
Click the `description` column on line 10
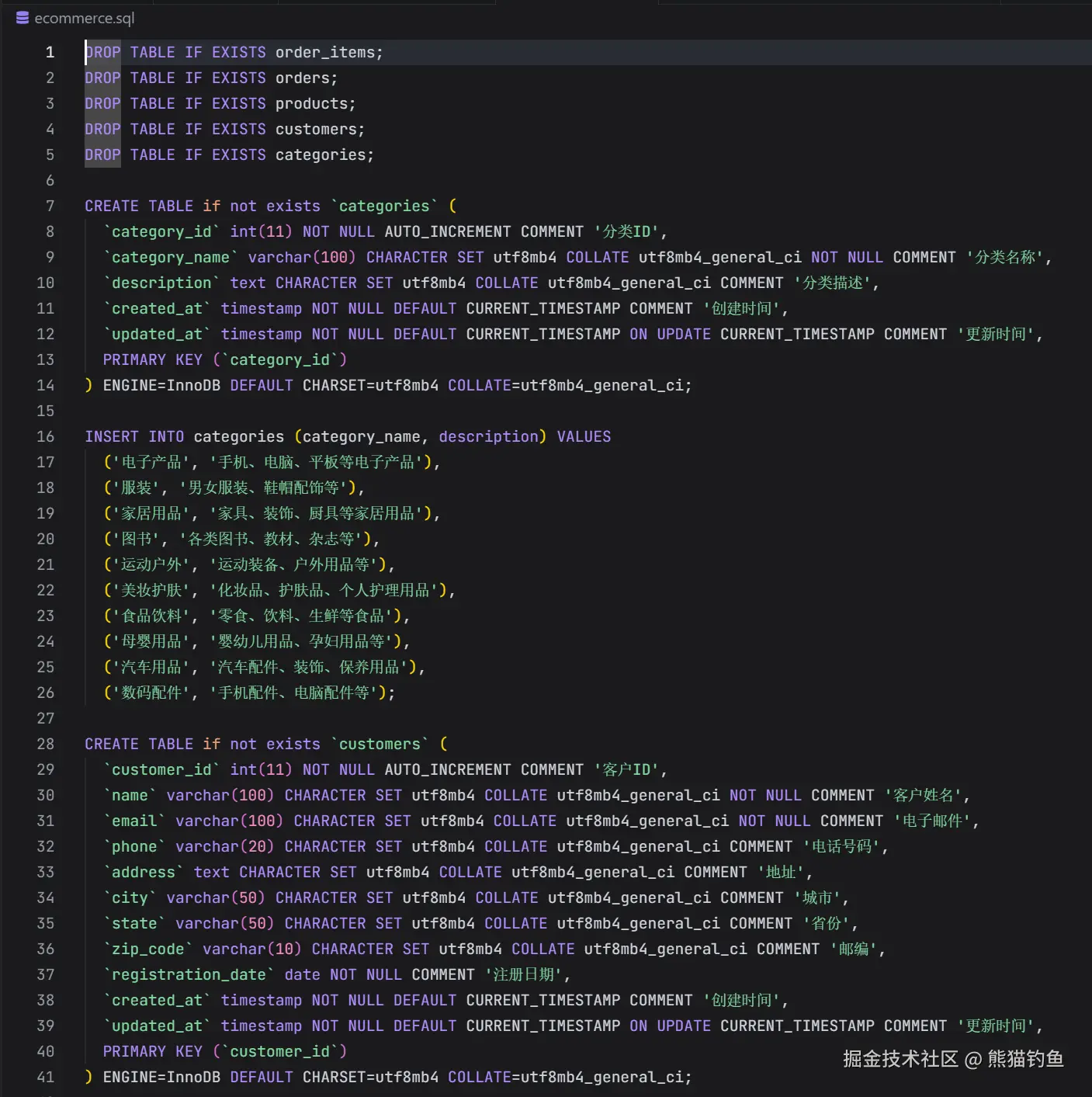tap(161, 283)
